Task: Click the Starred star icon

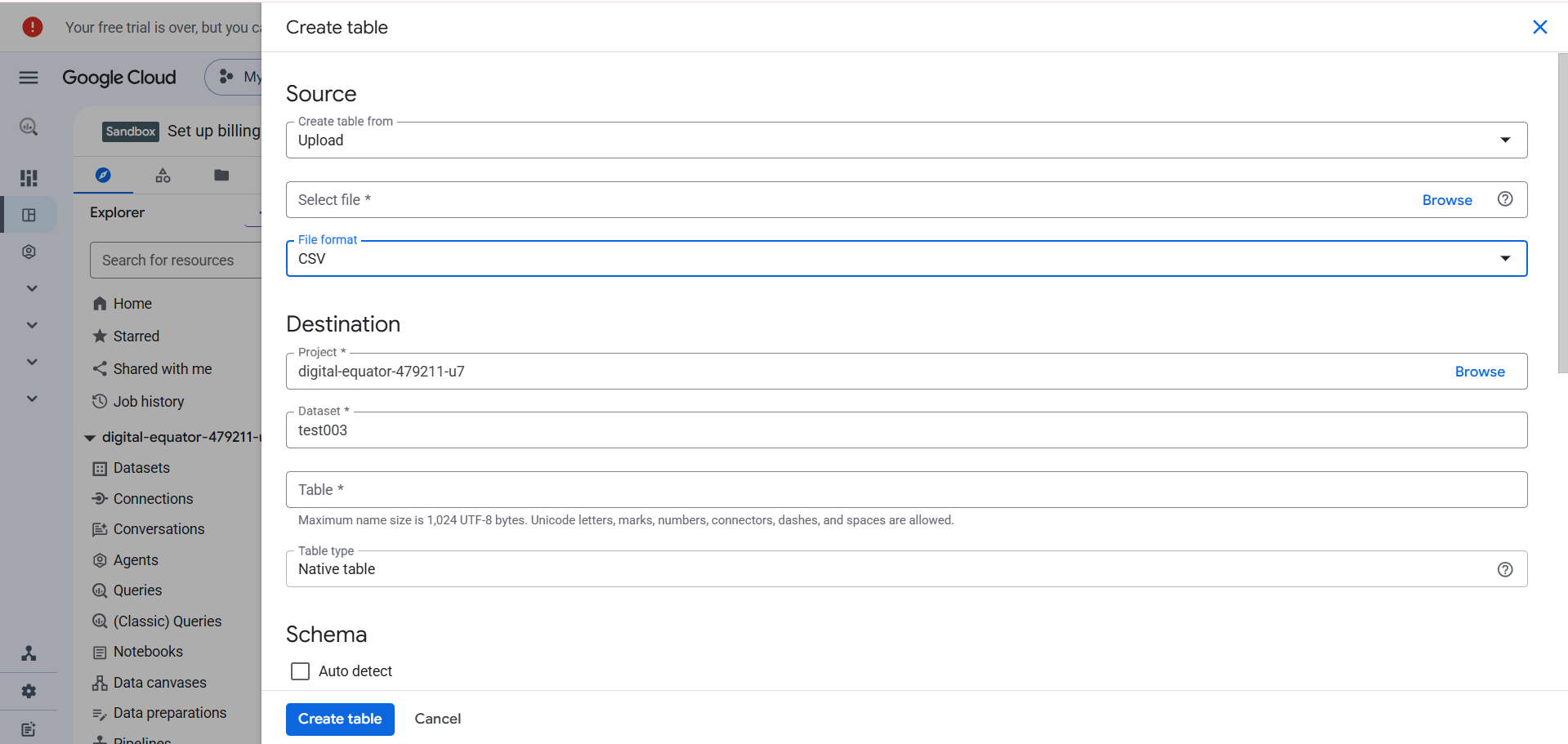Action: [x=100, y=336]
